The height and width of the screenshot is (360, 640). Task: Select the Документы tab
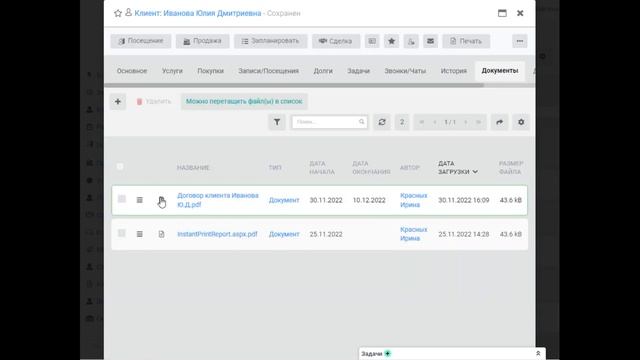pos(500,71)
